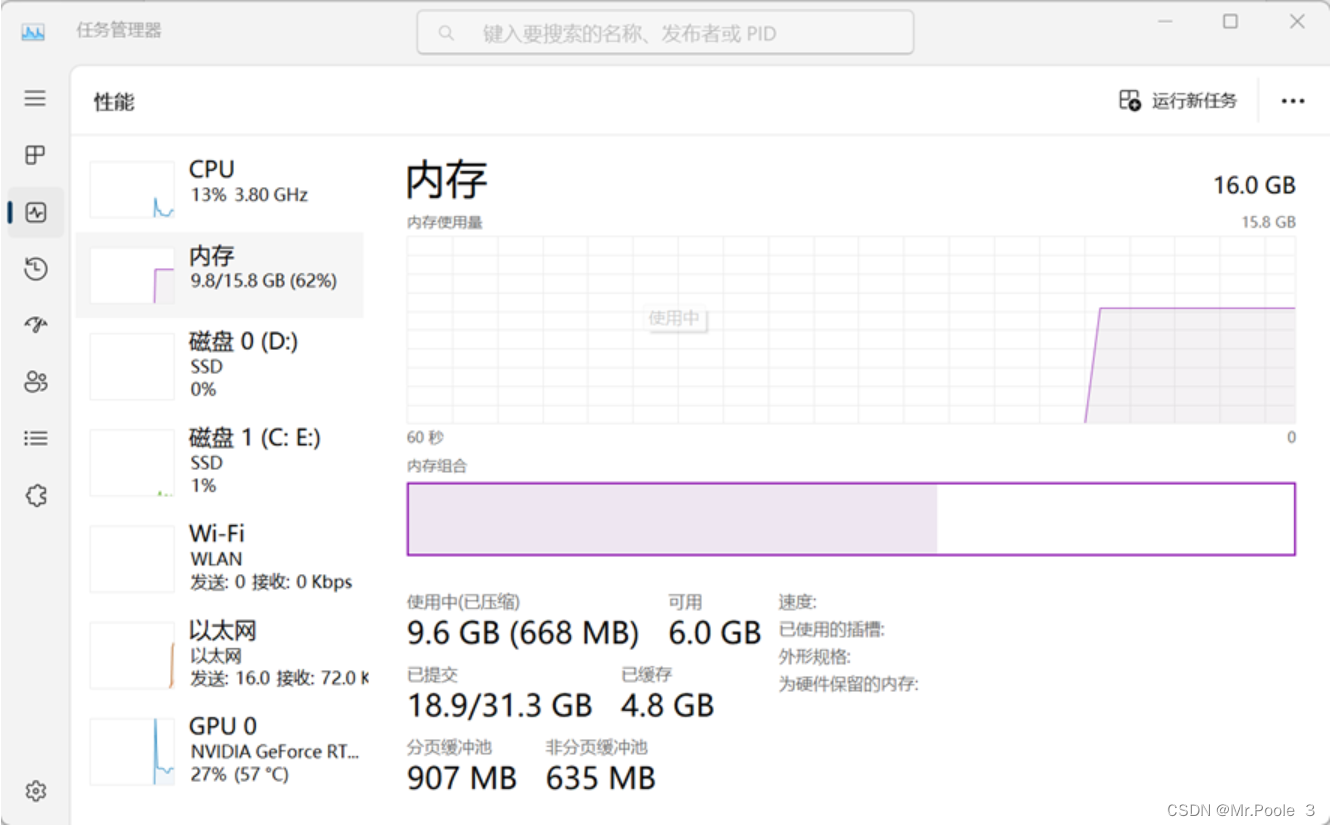
Task: Open the Details list icon
Action: coord(36,438)
